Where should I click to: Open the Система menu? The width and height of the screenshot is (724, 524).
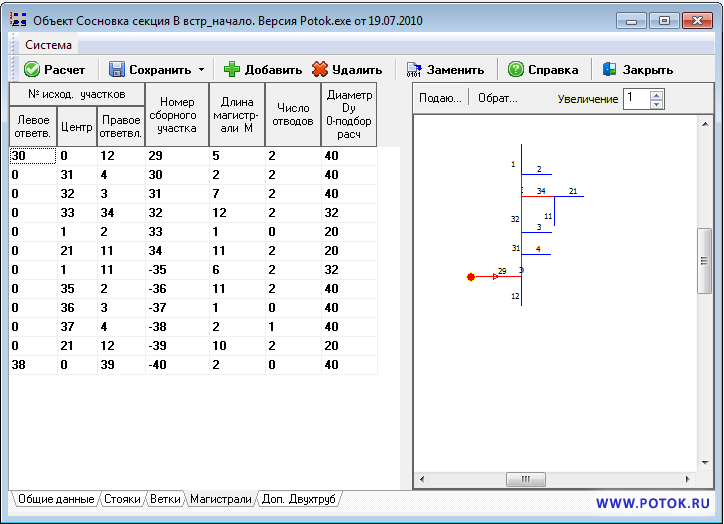click(x=48, y=45)
